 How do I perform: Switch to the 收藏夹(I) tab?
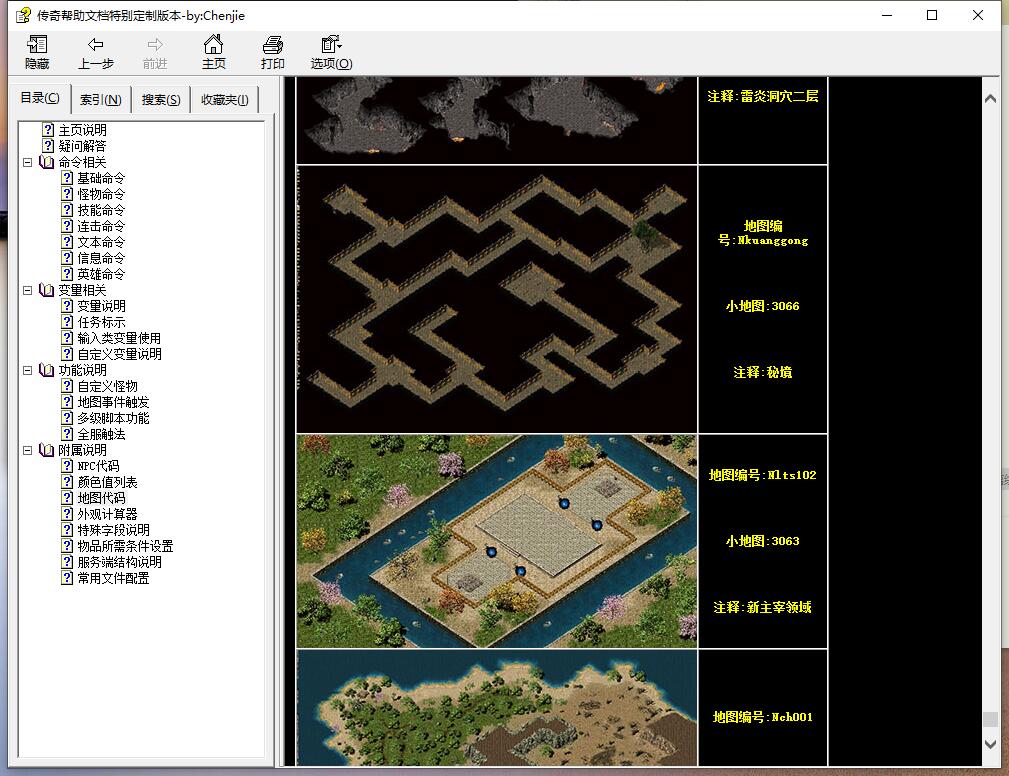click(x=225, y=100)
